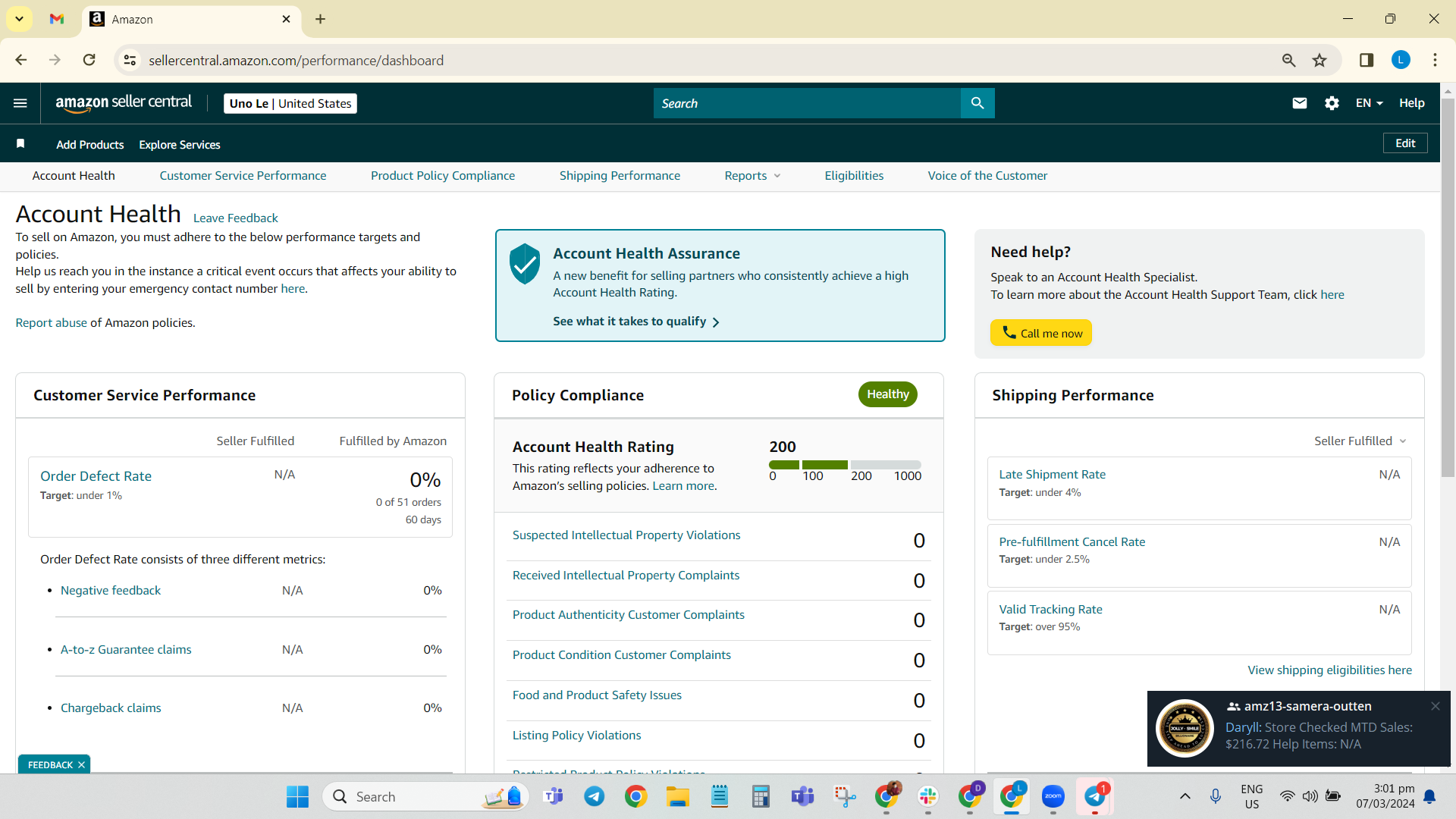The height and width of the screenshot is (819, 1456).
Task: Open Suspected Intellectual Property Violations
Action: (x=626, y=535)
